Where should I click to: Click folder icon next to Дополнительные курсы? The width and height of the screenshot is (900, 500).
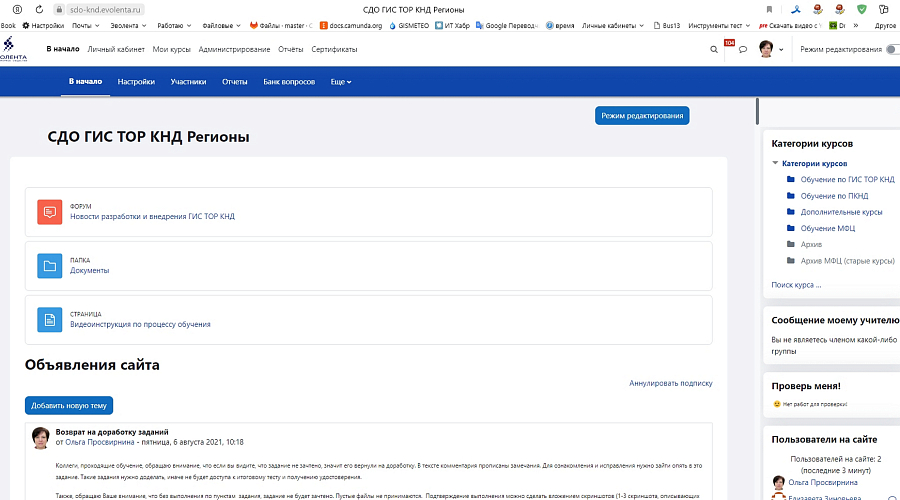click(790, 211)
